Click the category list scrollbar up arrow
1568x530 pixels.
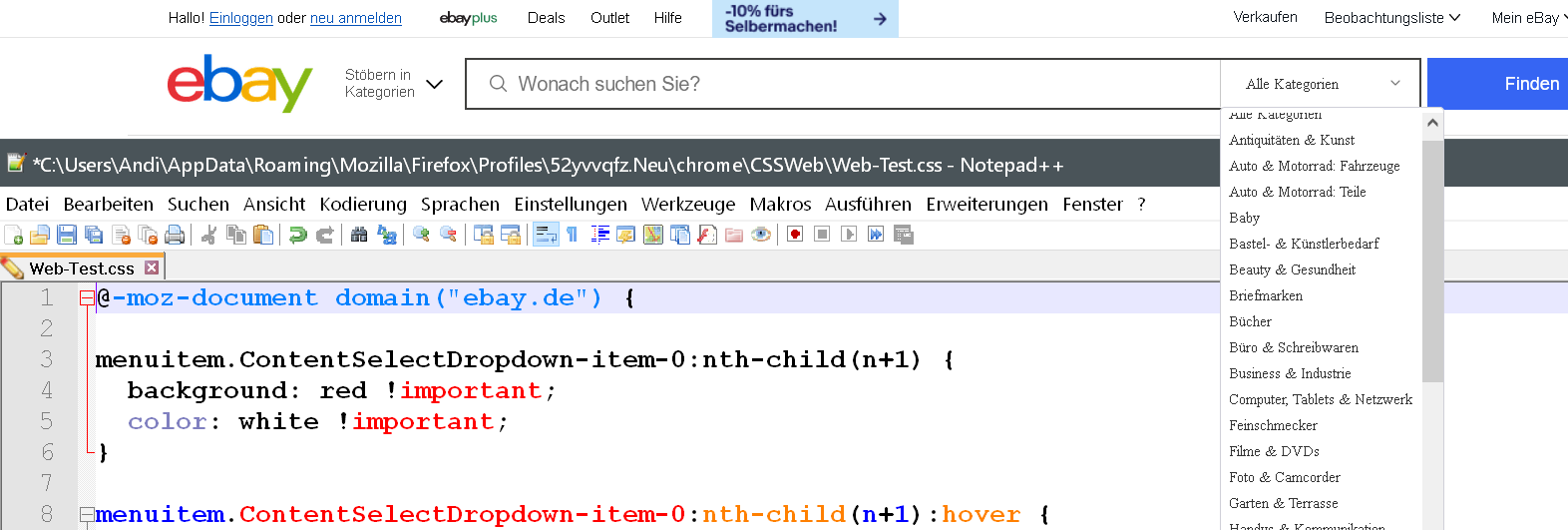1432,123
